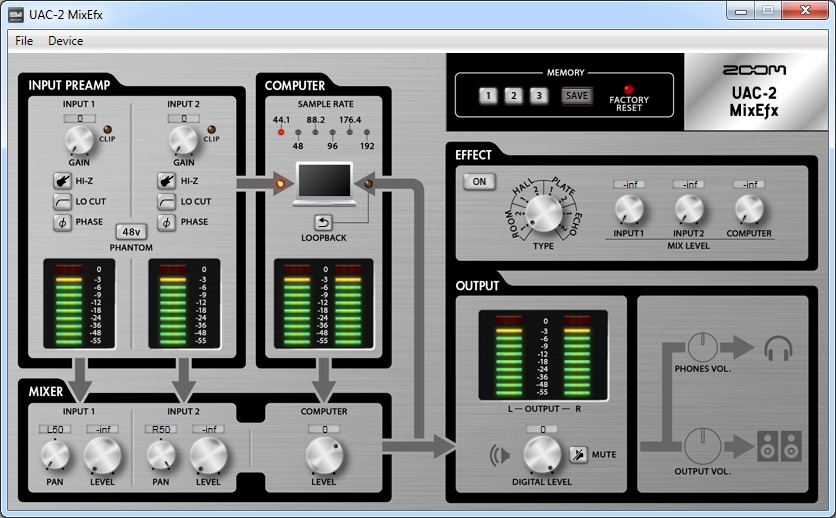Screen dimensions: 836x518
Task: Click the Factory Reset red LED
Action: (x=629, y=89)
